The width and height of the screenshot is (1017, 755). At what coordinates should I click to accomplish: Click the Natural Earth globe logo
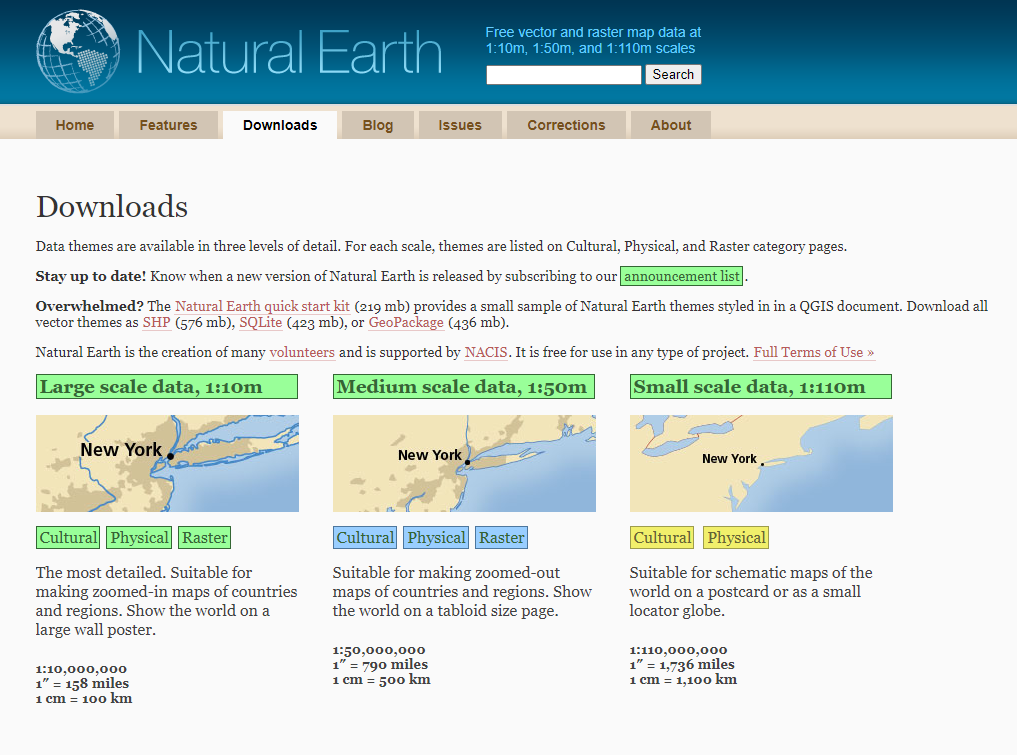(x=77, y=52)
